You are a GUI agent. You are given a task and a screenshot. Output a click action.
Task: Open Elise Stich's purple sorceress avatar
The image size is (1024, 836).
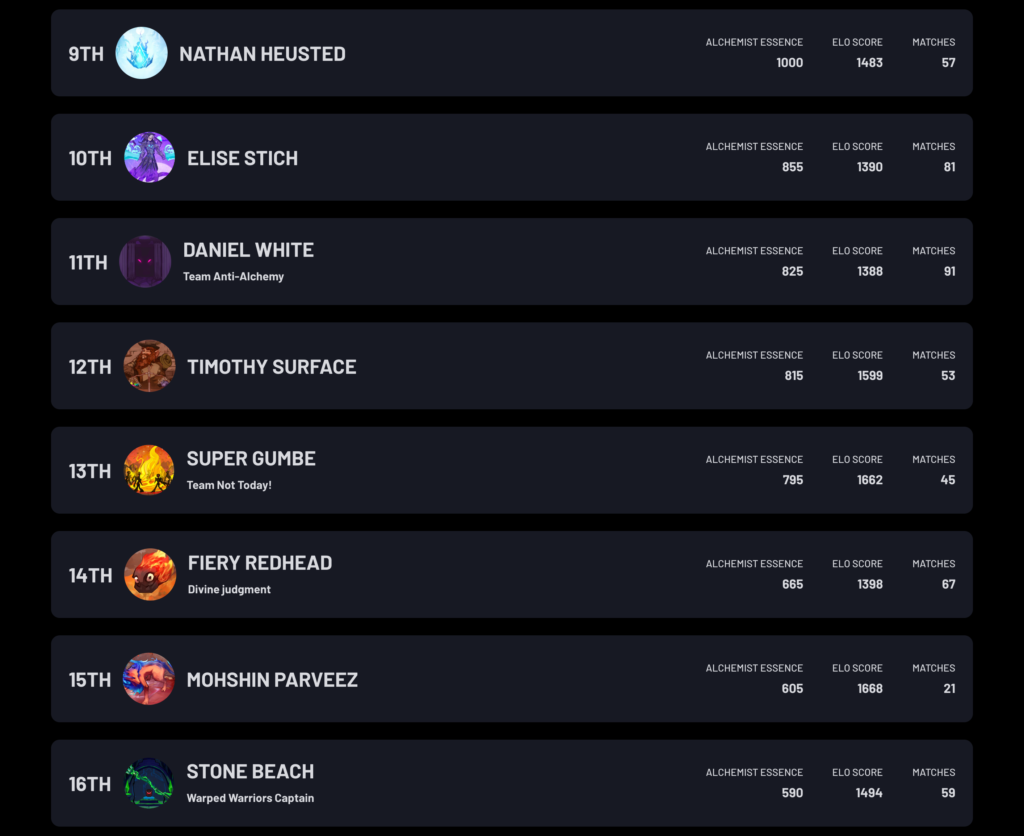pos(150,157)
